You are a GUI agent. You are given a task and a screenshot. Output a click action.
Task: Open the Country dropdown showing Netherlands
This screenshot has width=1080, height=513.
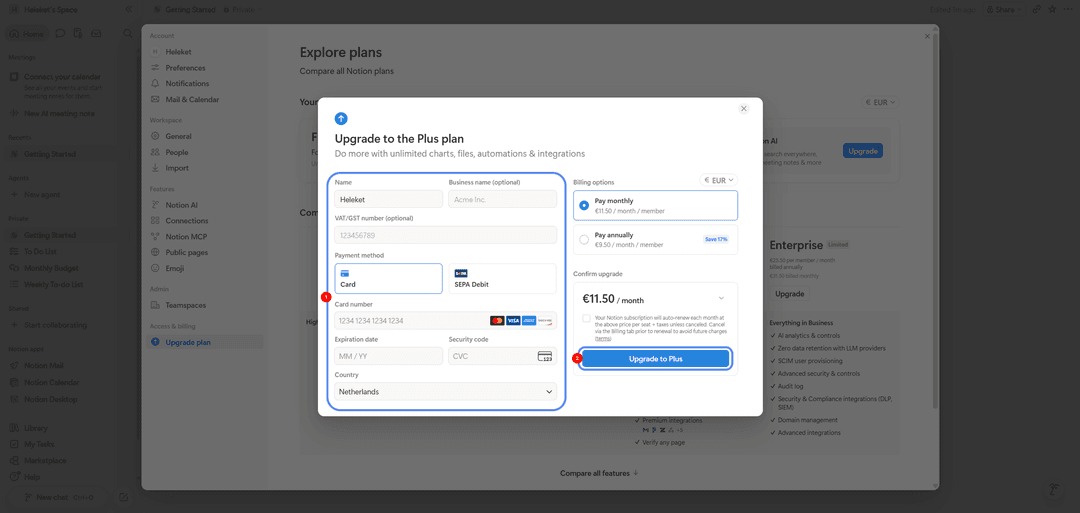tap(446, 391)
